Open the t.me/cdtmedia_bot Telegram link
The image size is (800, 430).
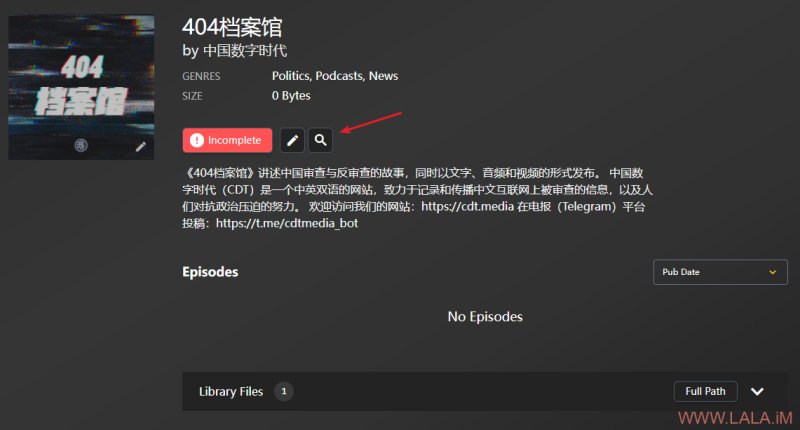(x=287, y=223)
